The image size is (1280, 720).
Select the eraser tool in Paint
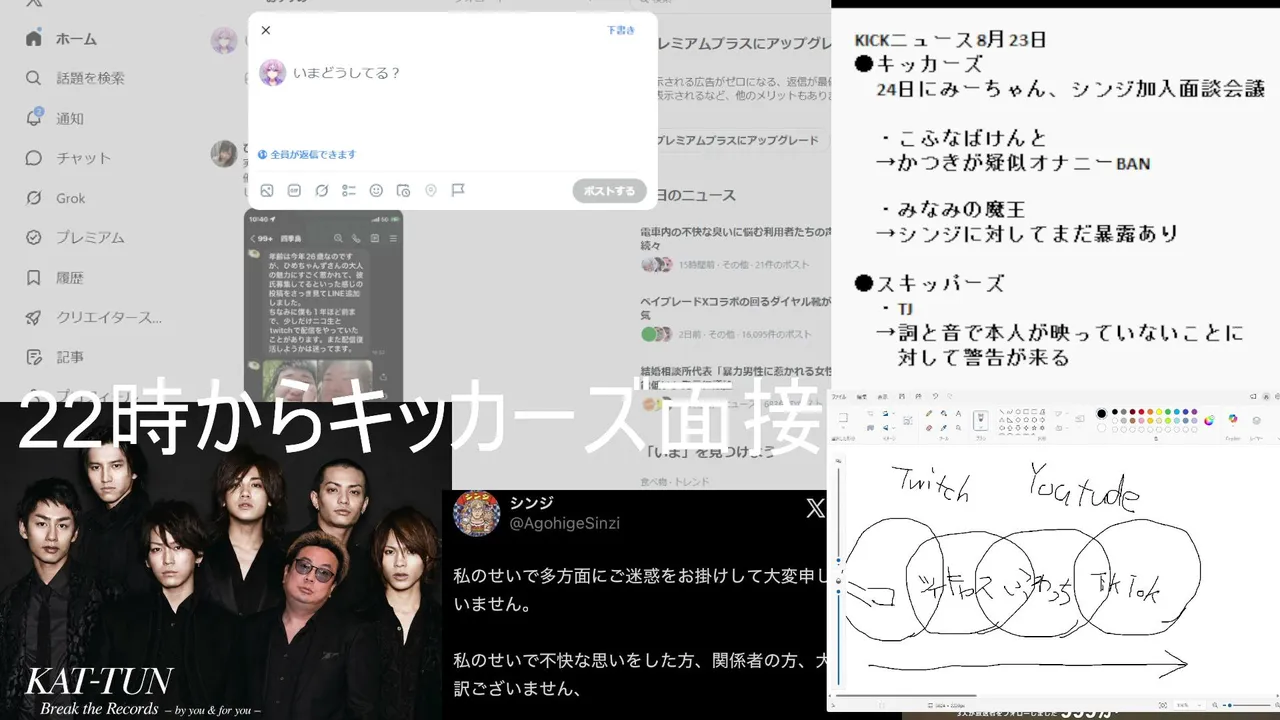tap(929, 428)
